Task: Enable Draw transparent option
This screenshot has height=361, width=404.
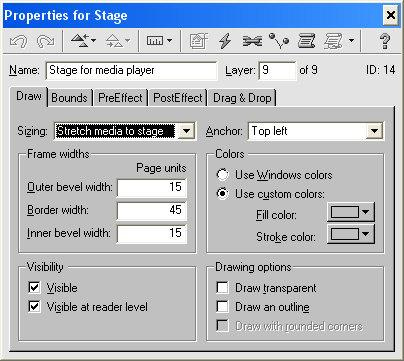Action: click(x=222, y=287)
